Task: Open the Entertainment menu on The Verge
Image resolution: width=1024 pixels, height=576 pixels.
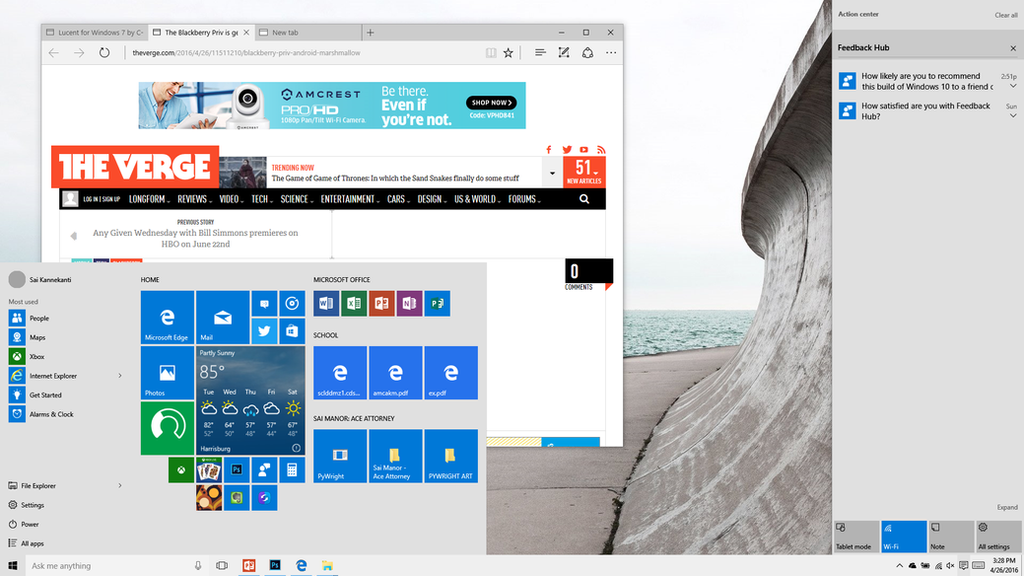Action: tap(349, 199)
